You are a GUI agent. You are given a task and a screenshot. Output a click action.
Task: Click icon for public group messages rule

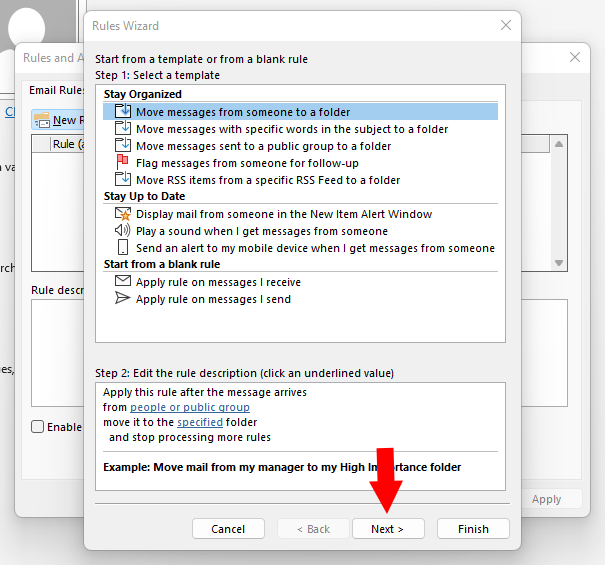pyautogui.click(x=123, y=146)
